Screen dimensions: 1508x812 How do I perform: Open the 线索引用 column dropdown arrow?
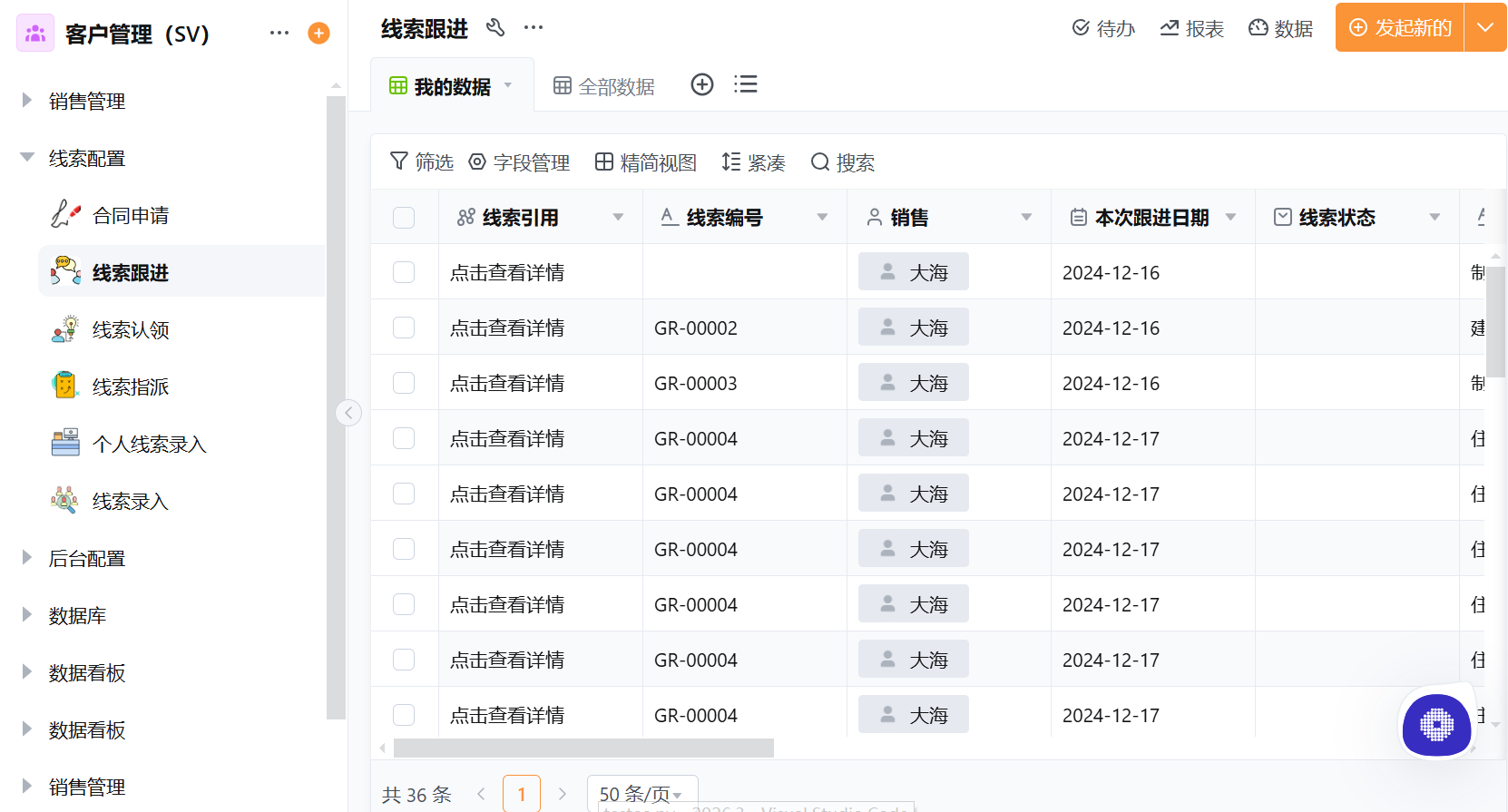618,218
